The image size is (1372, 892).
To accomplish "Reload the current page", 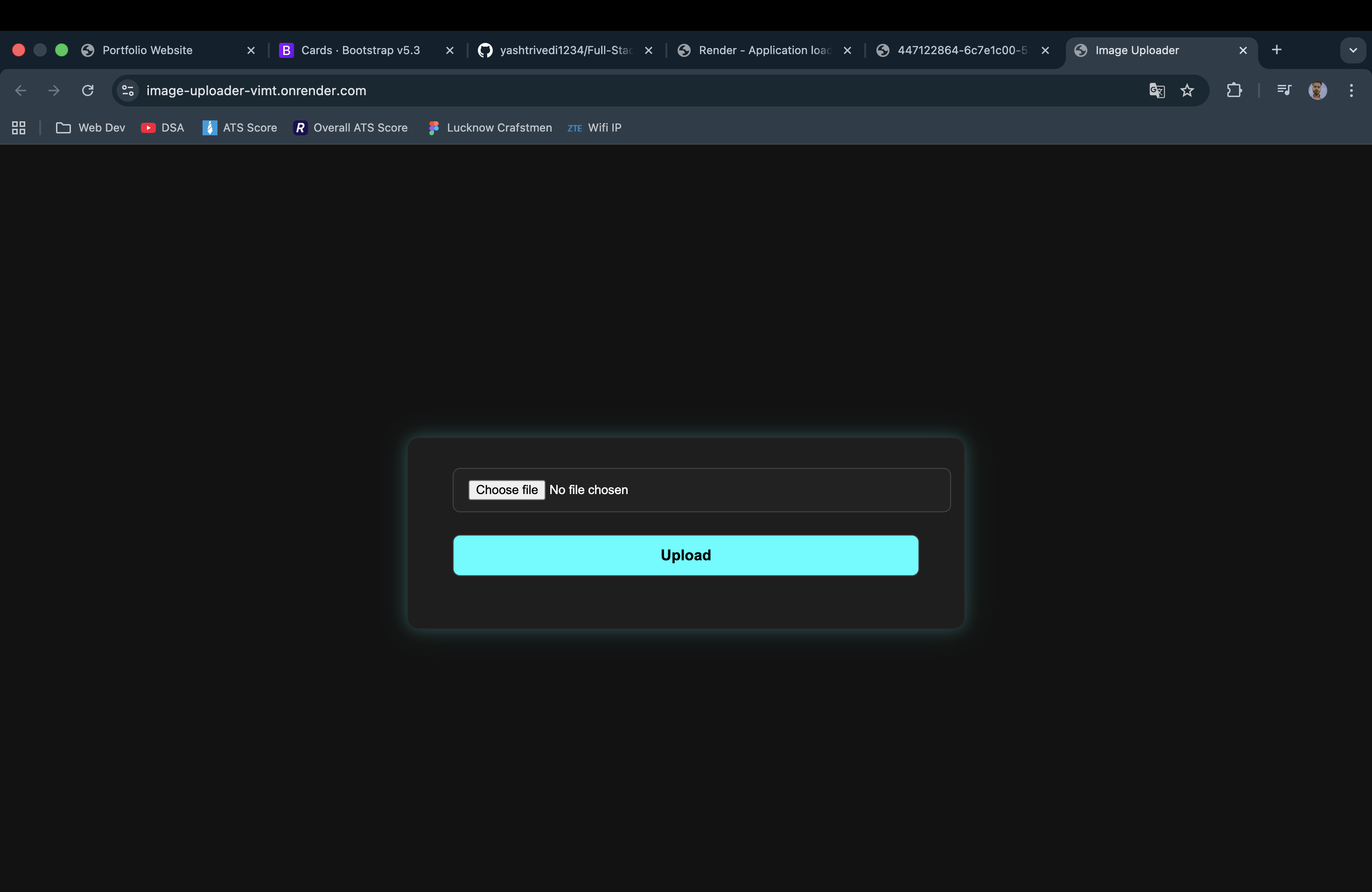I will [x=88, y=91].
